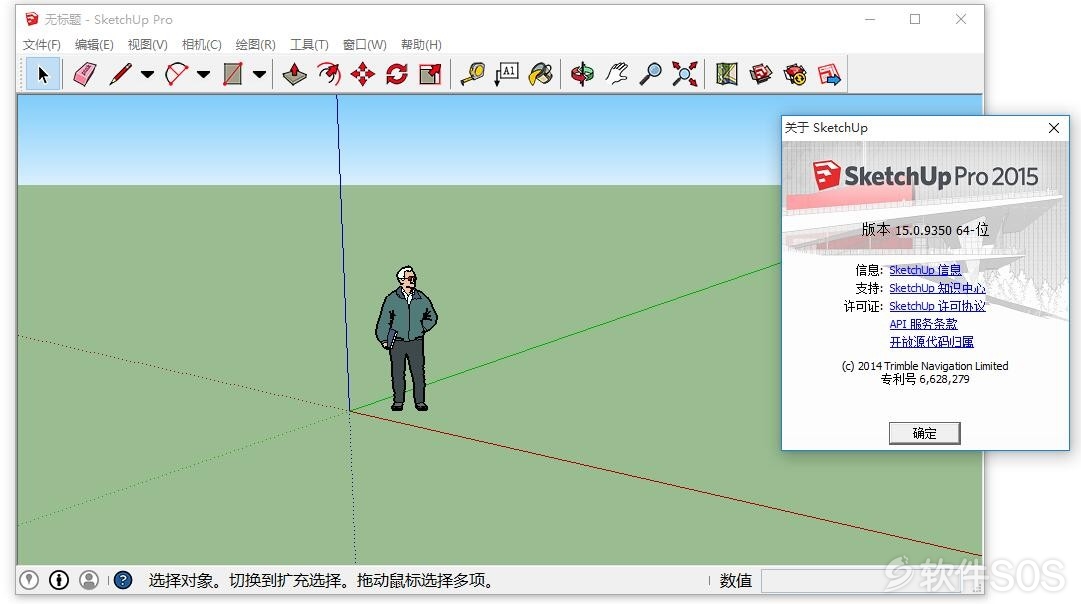Viewport: 1081px width, 604px height.
Task: Open the Extension Warehouse icon
Action: [795, 74]
